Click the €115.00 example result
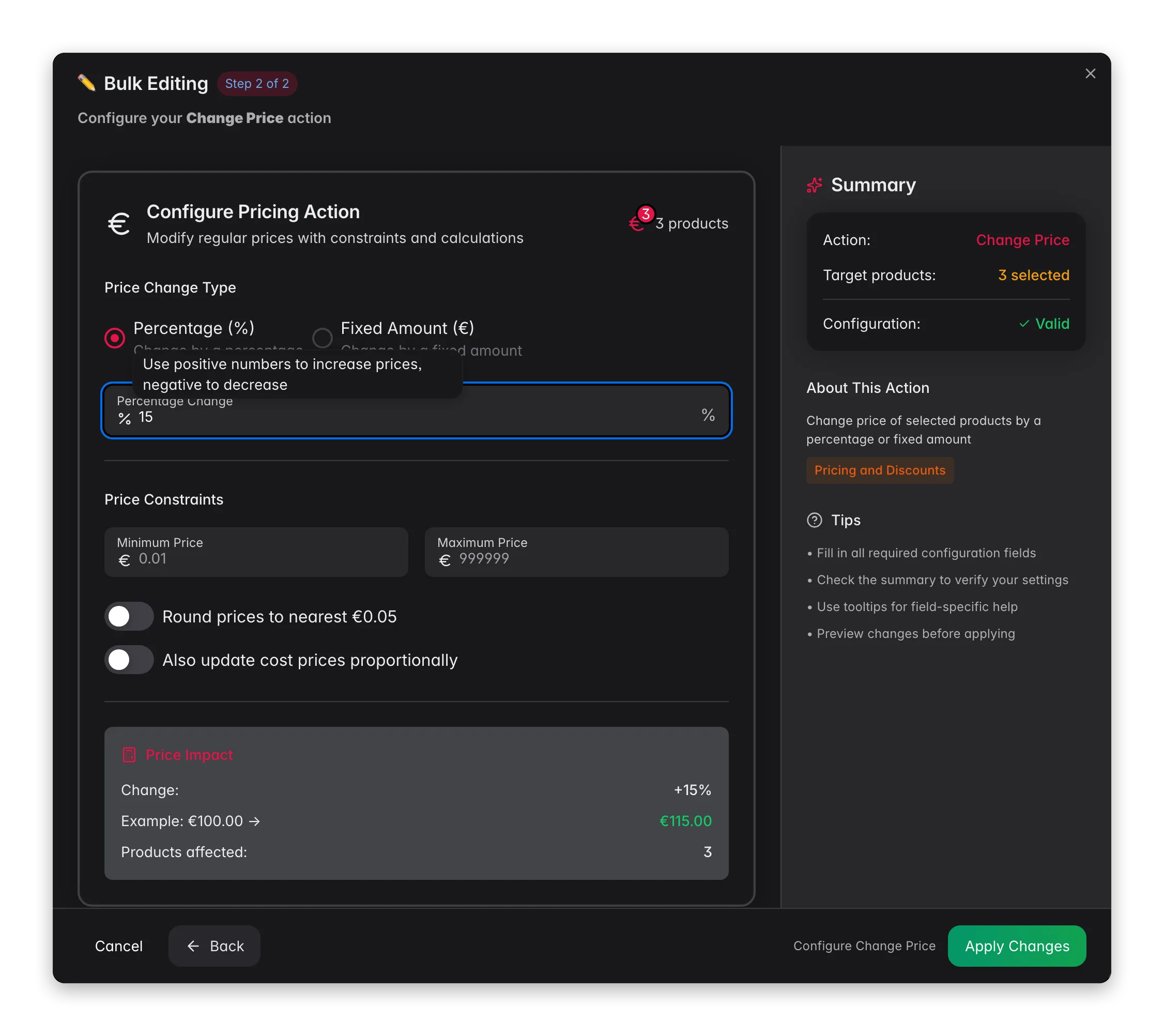This screenshot has height=1036, width=1164. (685, 821)
